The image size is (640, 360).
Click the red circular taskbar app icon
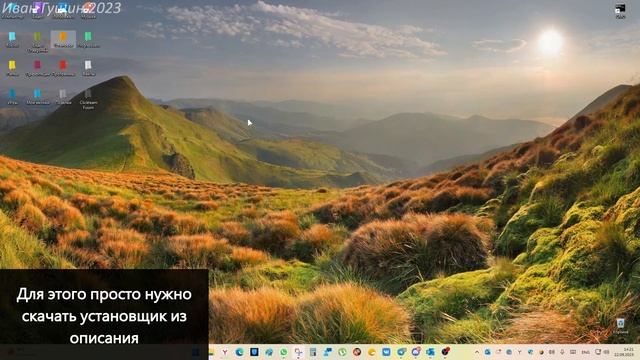point(357,352)
